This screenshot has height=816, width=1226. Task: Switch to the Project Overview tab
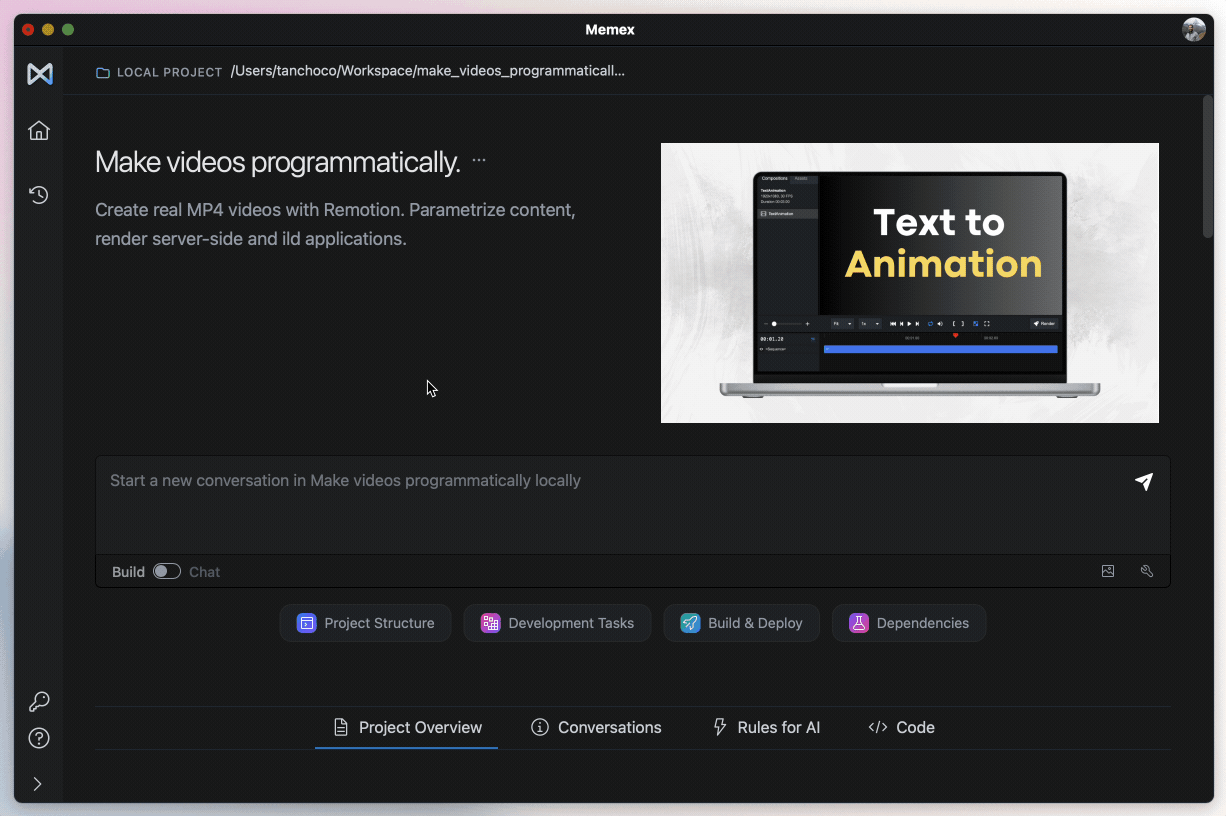coord(407,728)
